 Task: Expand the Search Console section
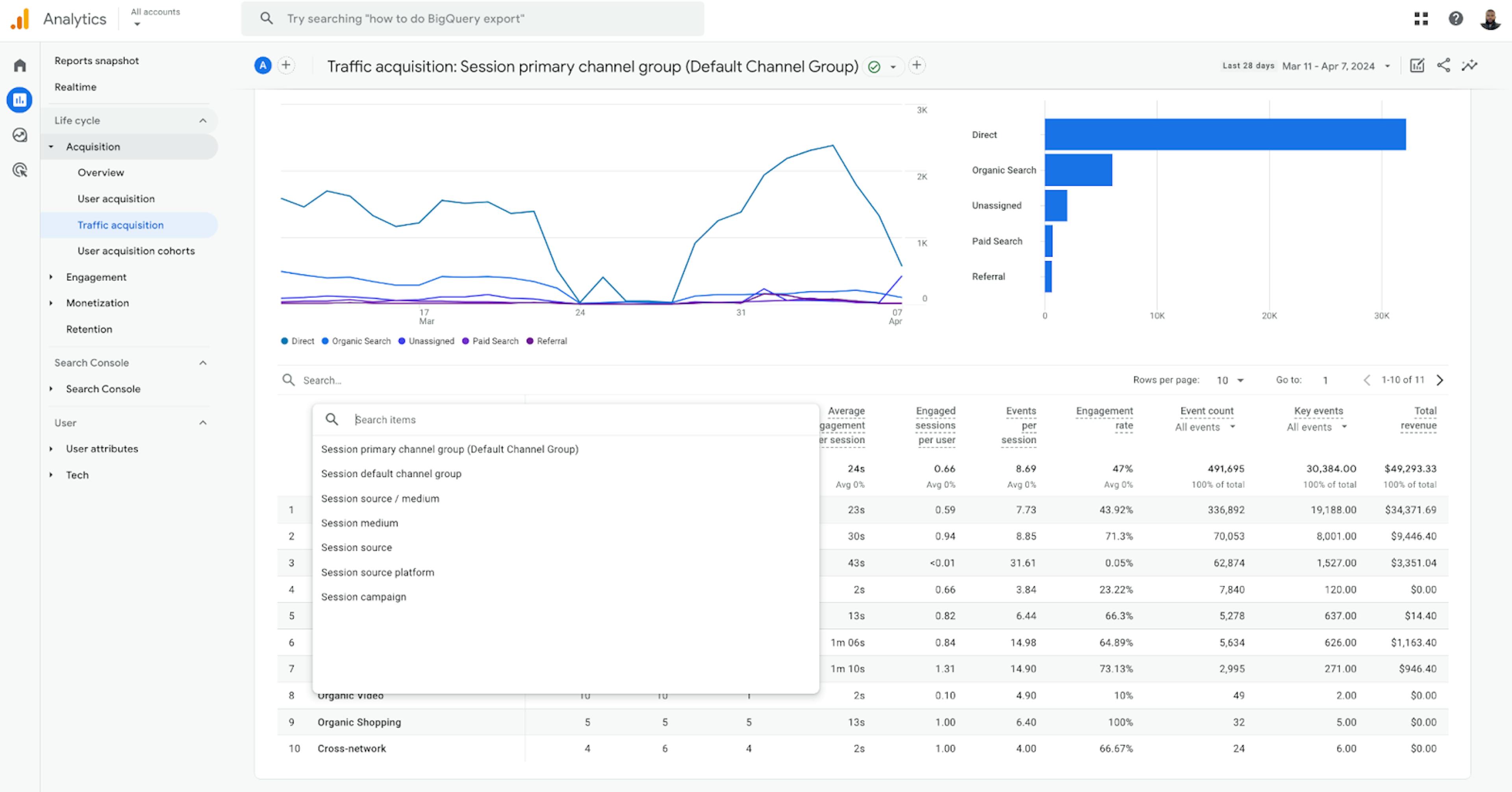pos(203,362)
